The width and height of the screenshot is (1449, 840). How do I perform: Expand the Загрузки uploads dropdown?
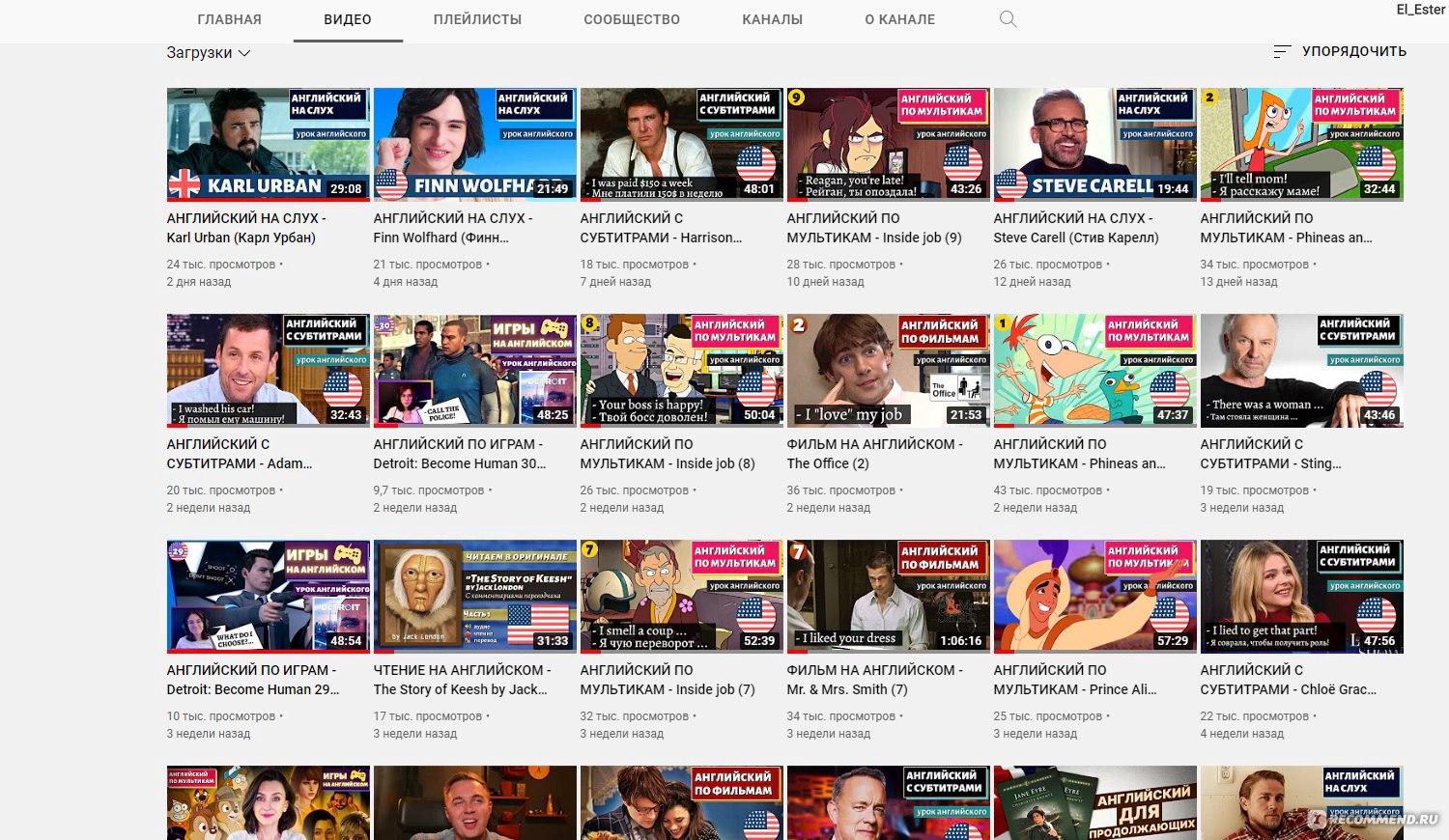(209, 53)
